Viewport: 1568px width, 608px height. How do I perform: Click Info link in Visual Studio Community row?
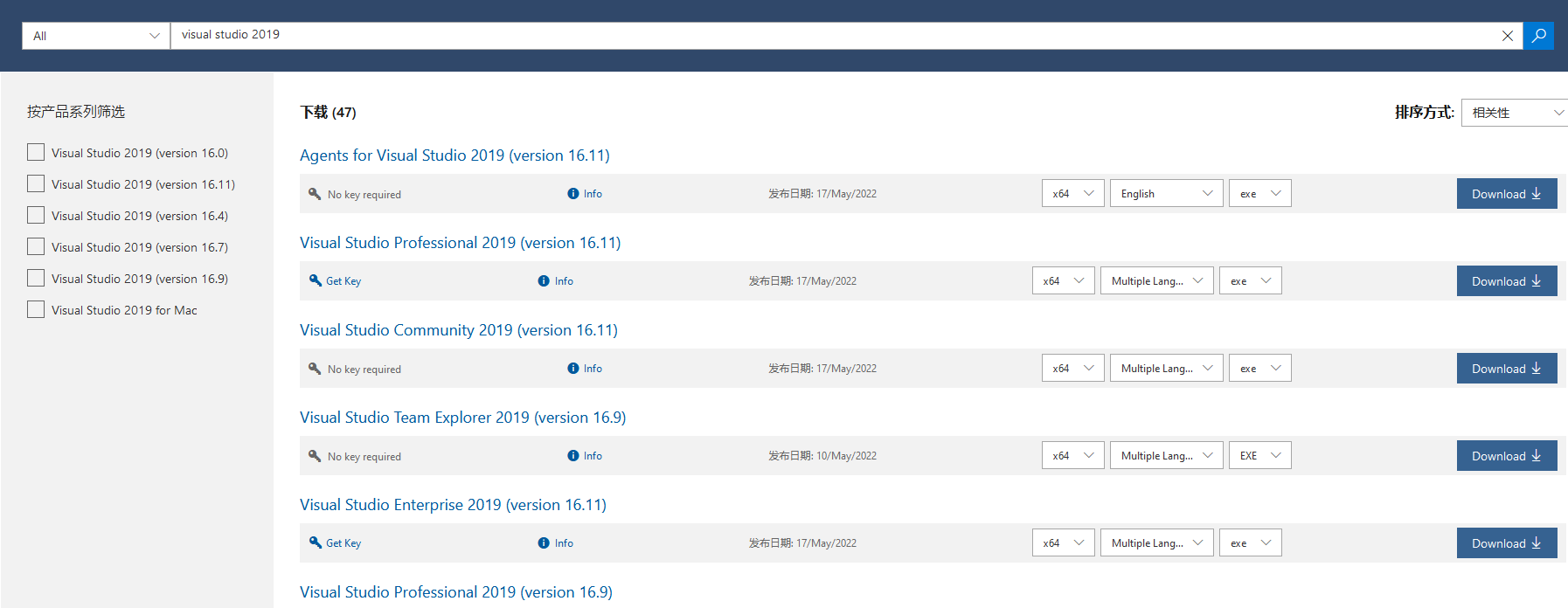tap(593, 369)
